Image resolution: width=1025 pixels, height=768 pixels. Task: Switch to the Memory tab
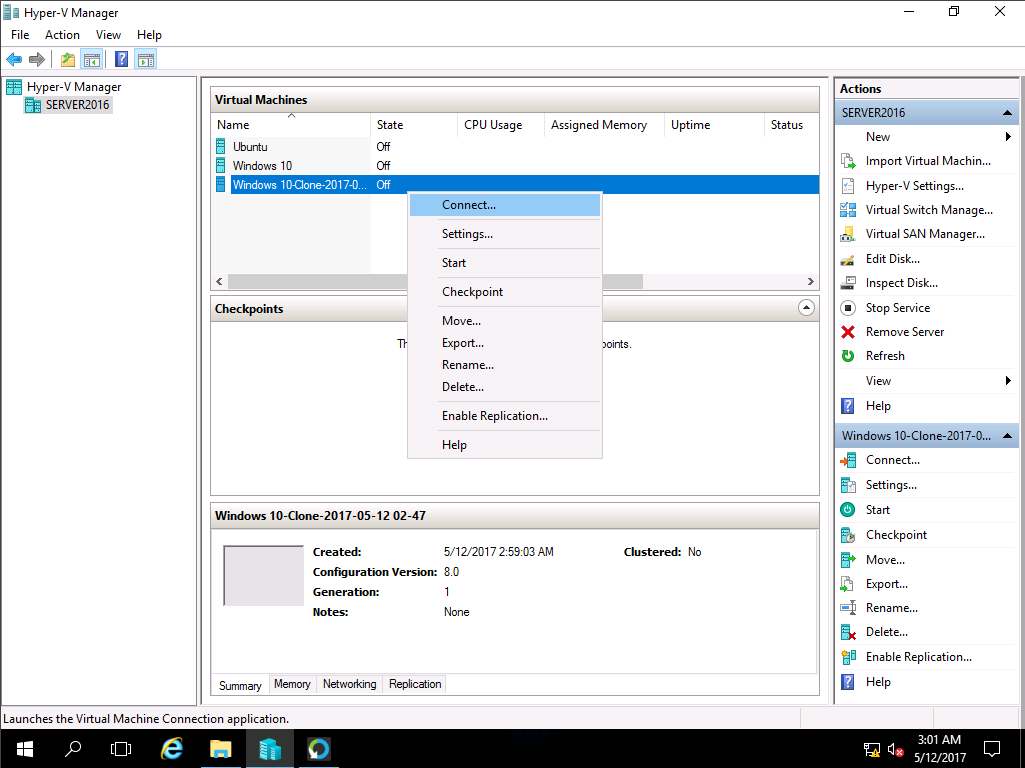[x=292, y=684]
